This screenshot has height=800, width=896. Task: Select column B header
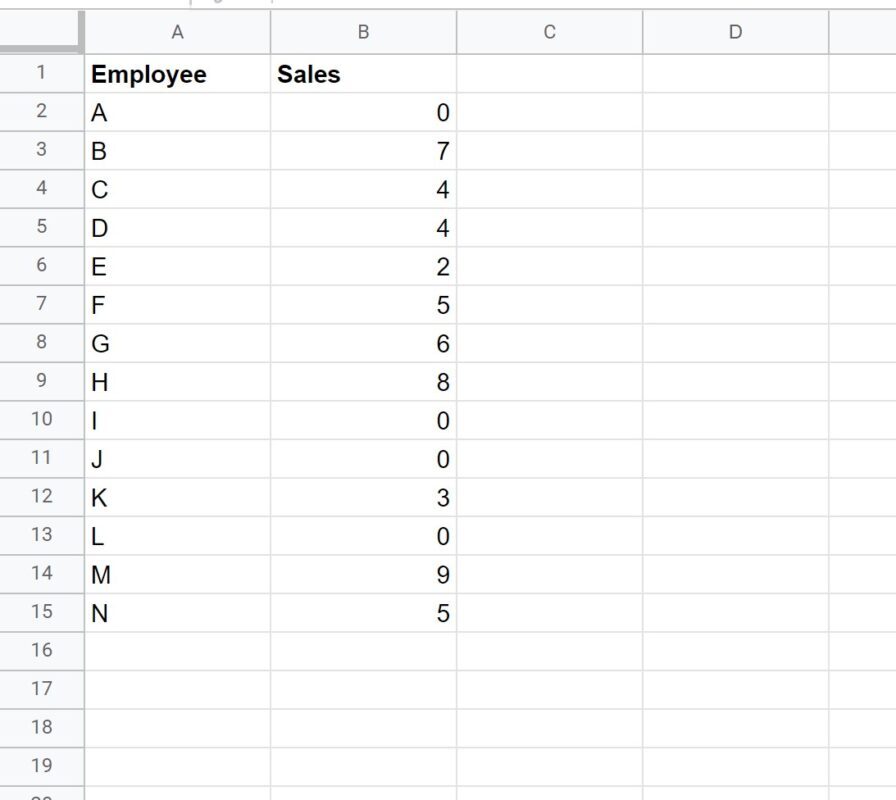(363, 32)
